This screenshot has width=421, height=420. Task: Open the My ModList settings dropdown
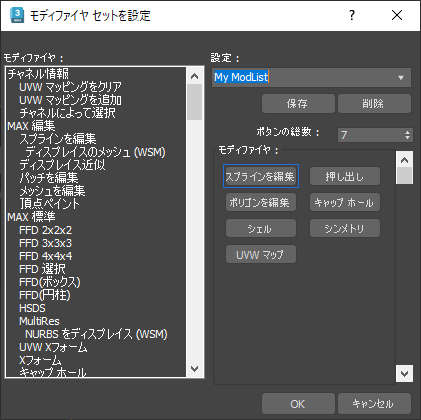click(x=401, y=77)
